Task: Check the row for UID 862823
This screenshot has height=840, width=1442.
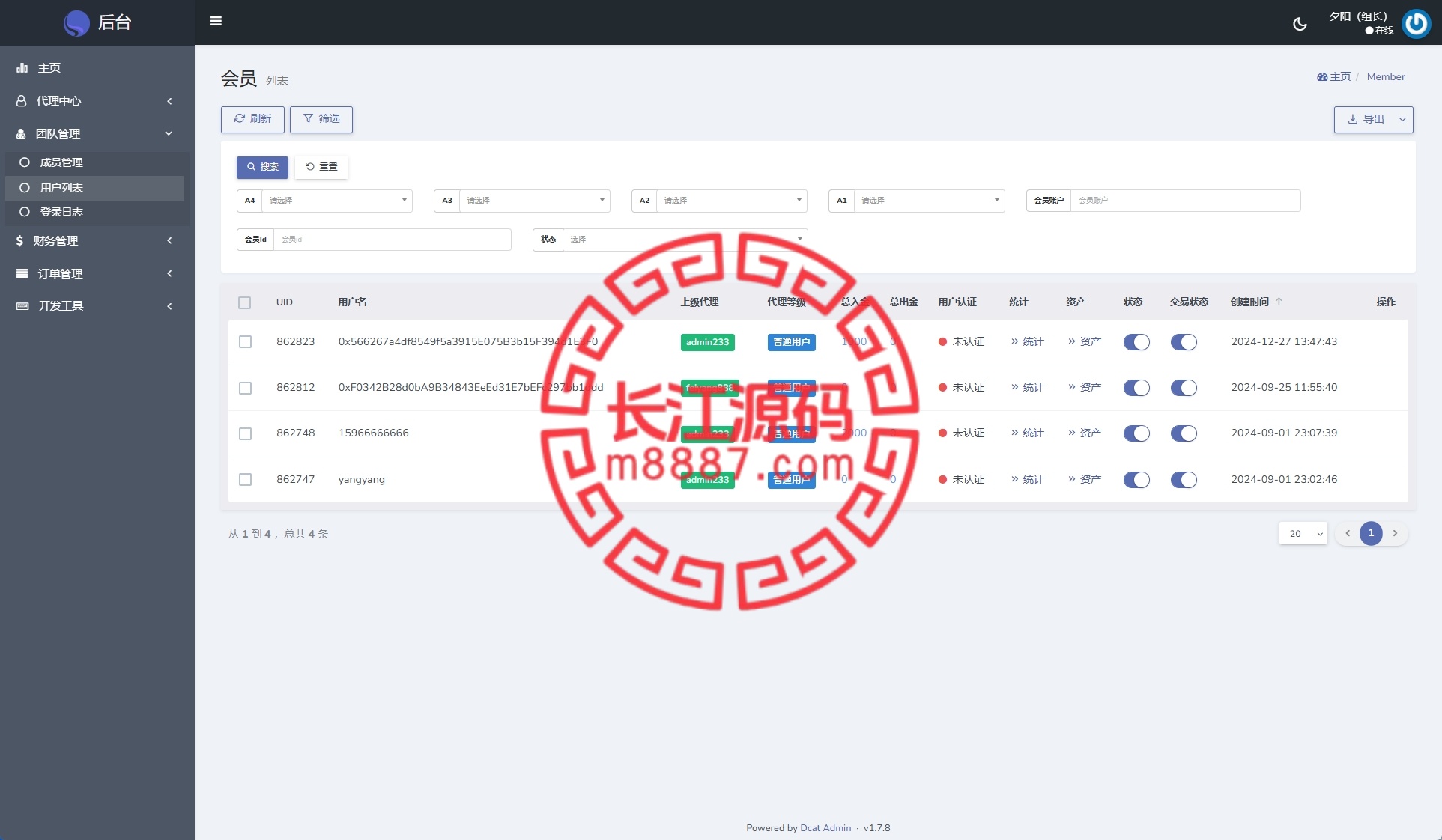Action: click(245, 342)
